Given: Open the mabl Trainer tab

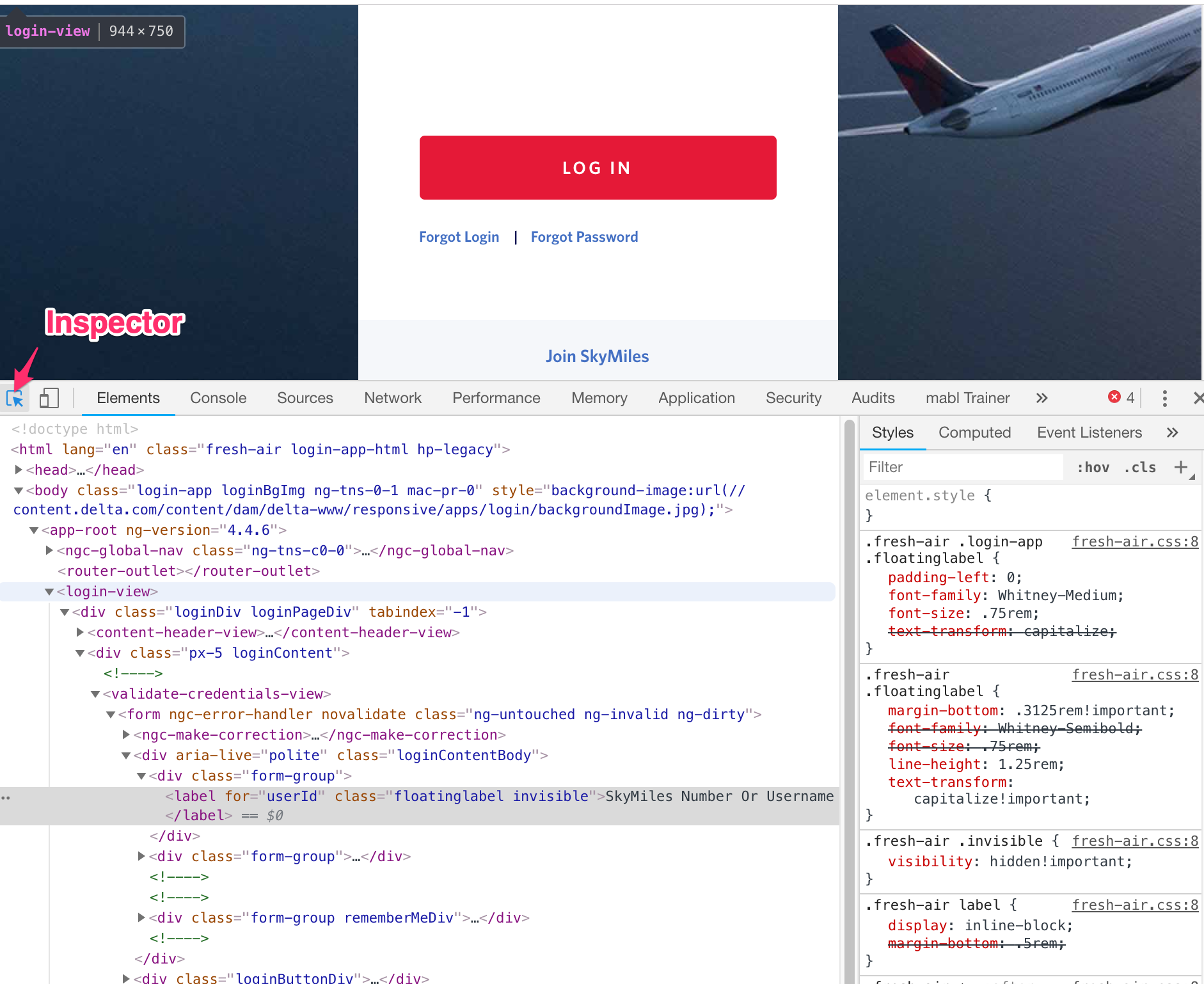Looking at the screenshot, I should [x=967, y=398].
